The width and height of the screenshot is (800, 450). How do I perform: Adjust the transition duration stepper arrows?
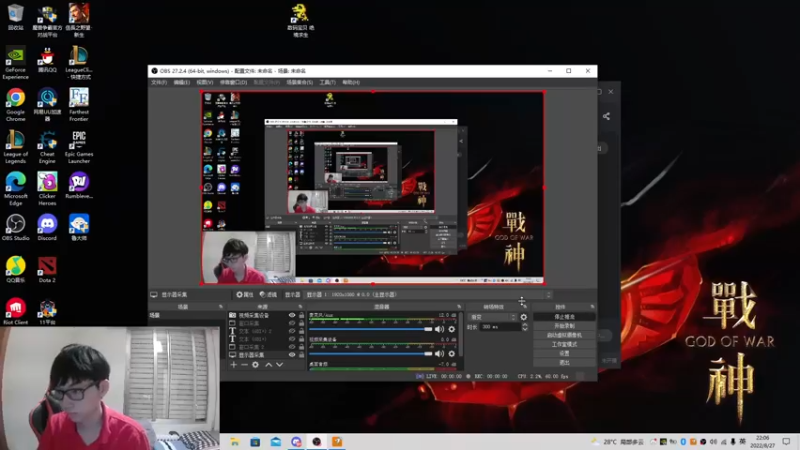pyautogui.click(x=524, y=327)
